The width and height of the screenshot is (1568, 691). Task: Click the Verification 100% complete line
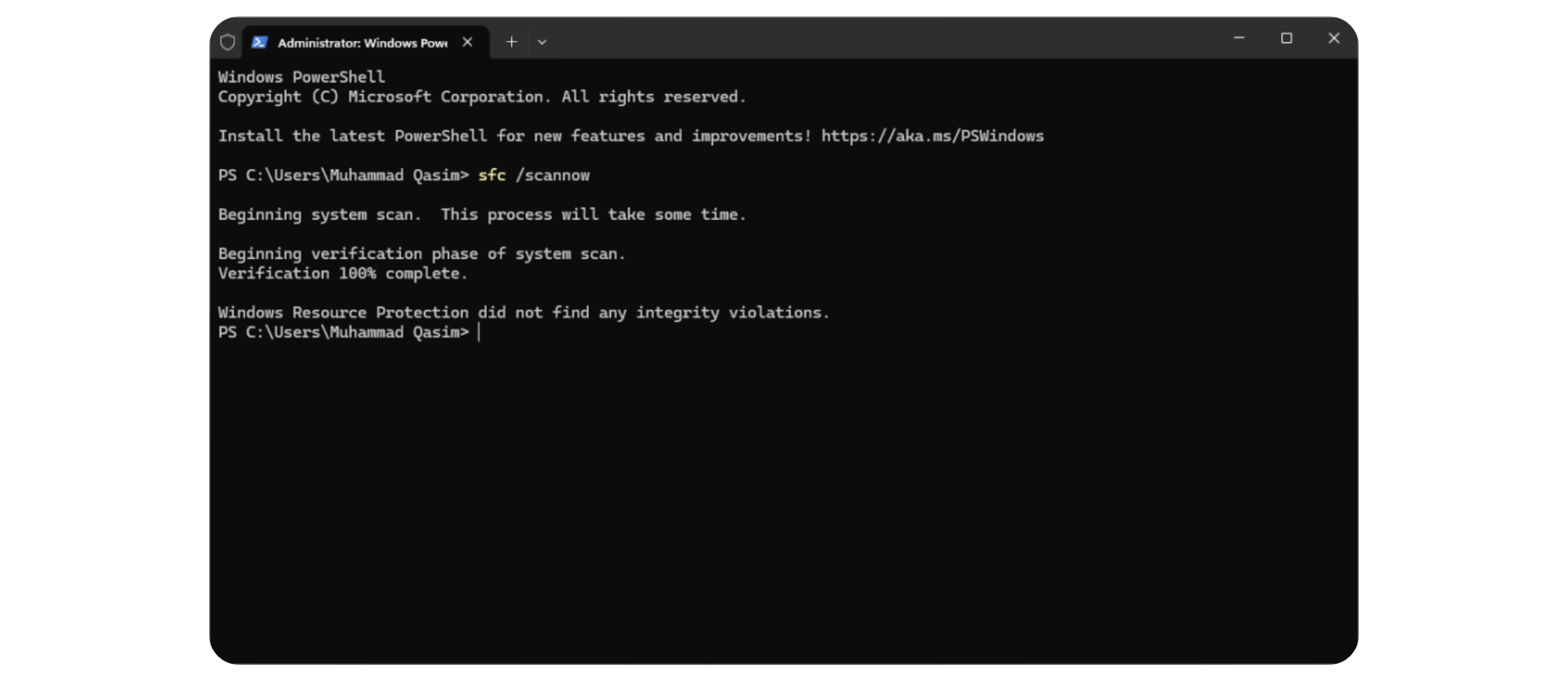tap(342, 274)
